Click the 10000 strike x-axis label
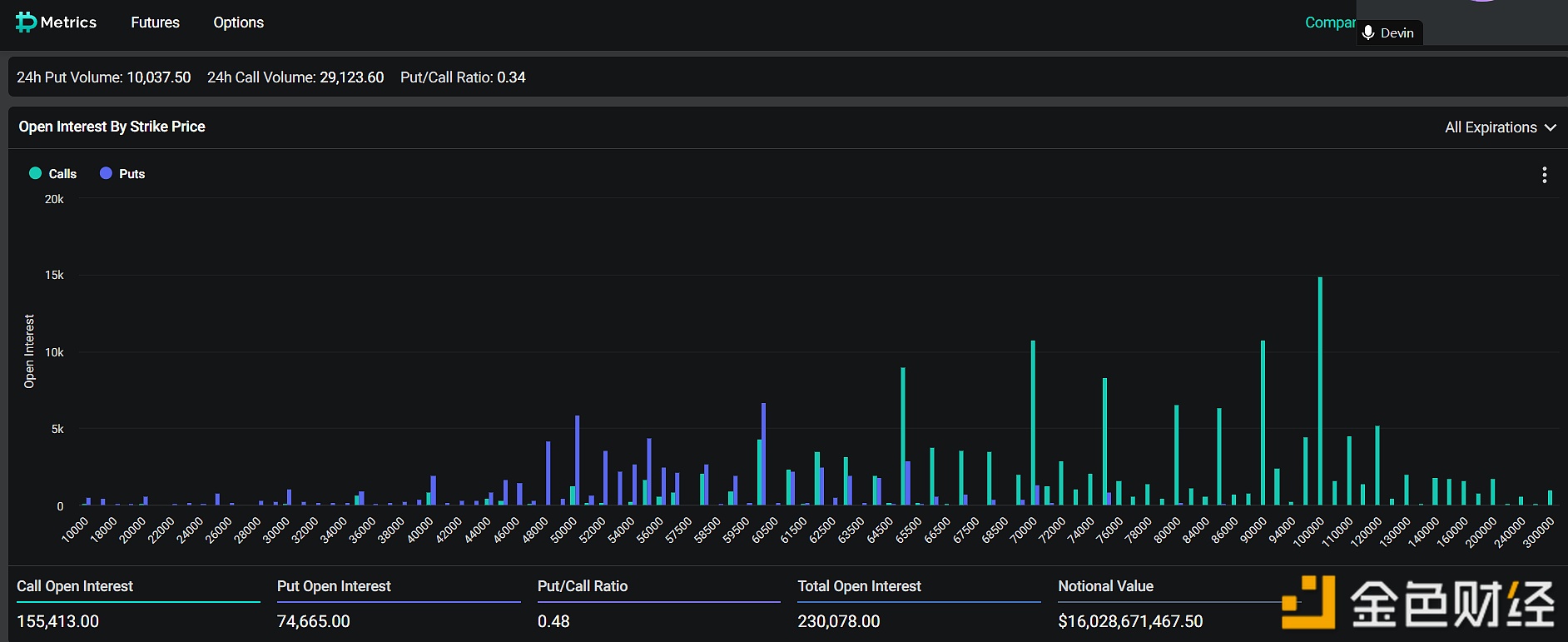 click(75, 530)
